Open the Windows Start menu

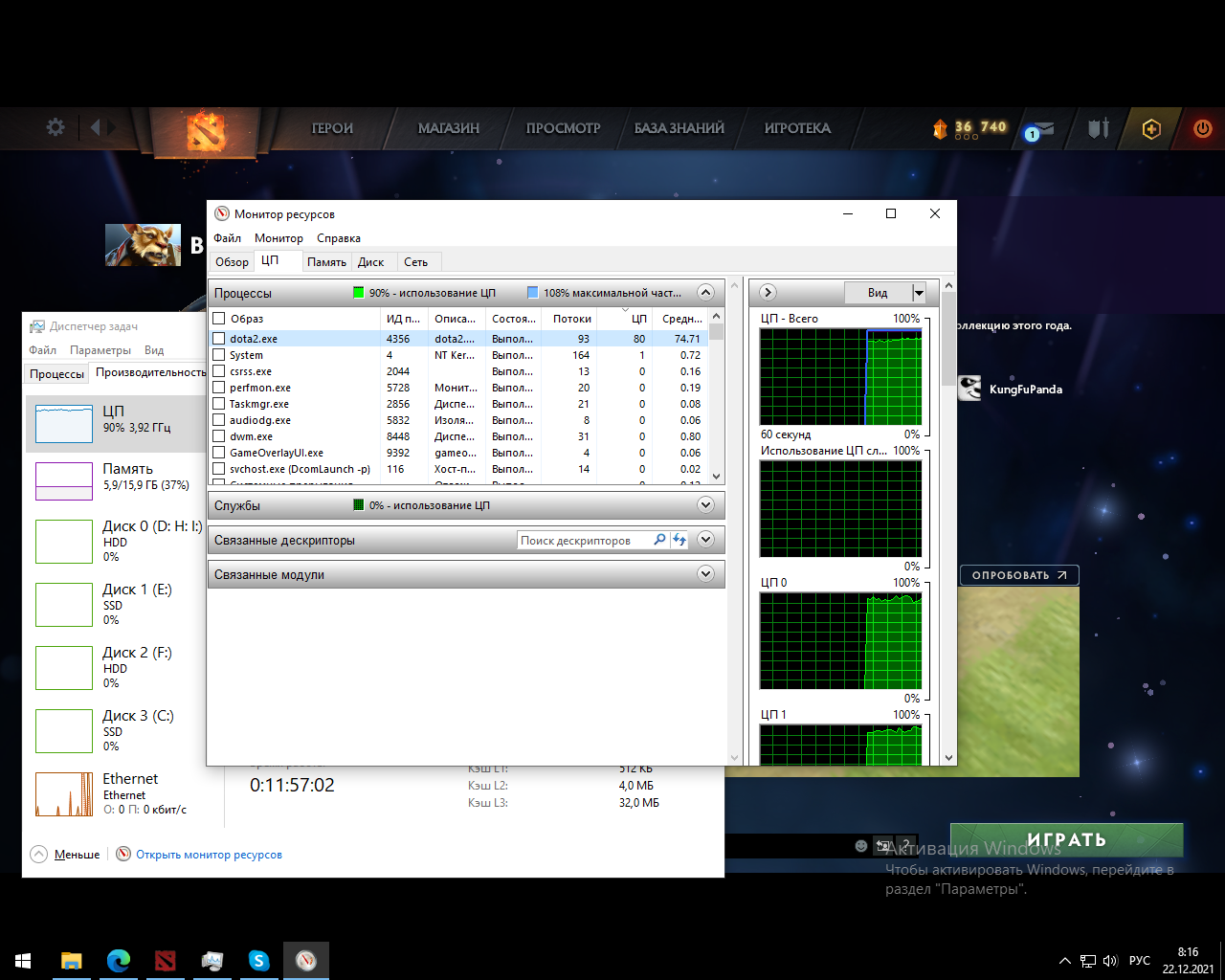click(23, 961)
